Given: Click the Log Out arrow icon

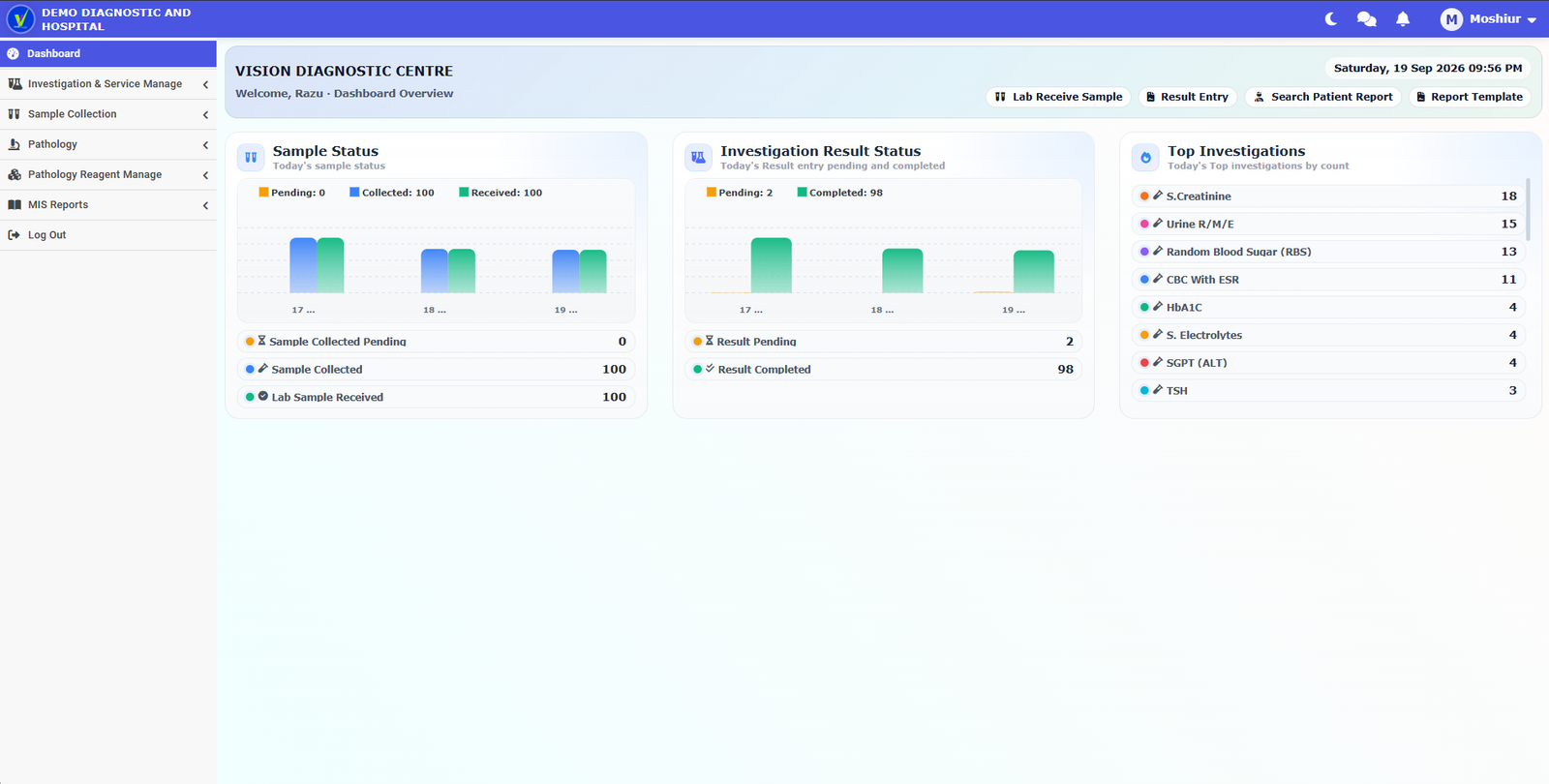Looking at the screenshot, I should click(14, 235).
